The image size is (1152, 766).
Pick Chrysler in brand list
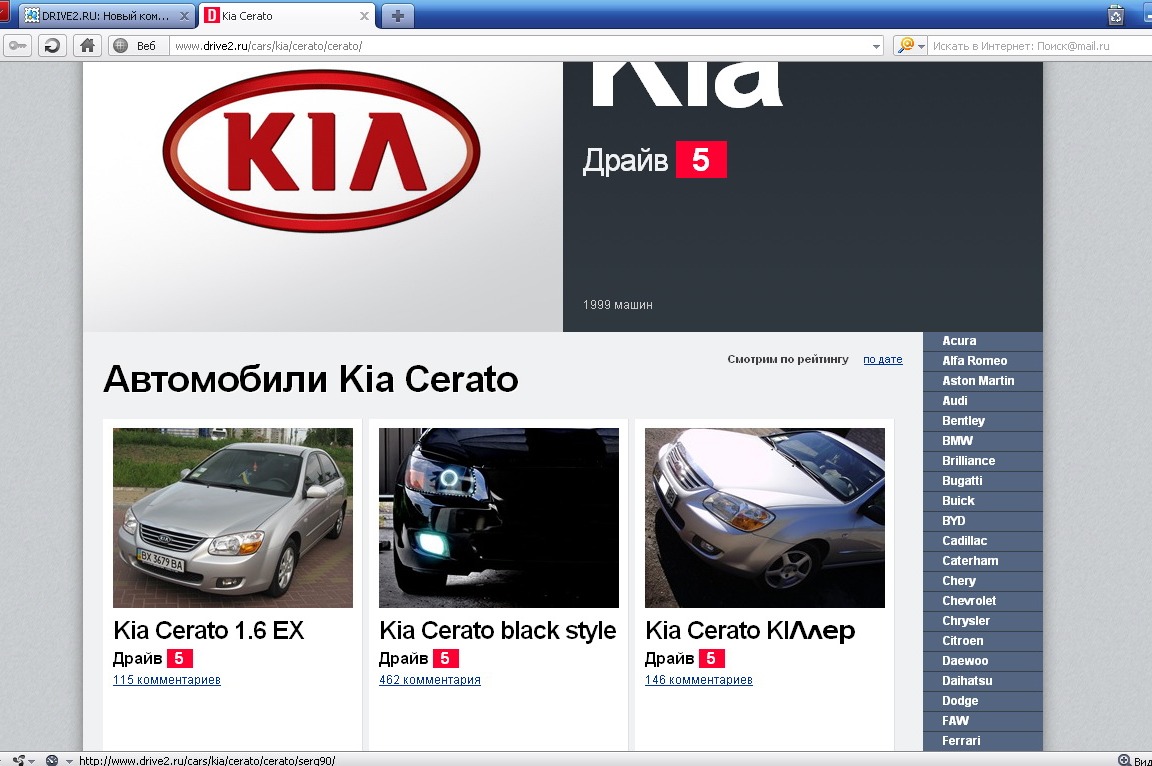tap(982, 621)
